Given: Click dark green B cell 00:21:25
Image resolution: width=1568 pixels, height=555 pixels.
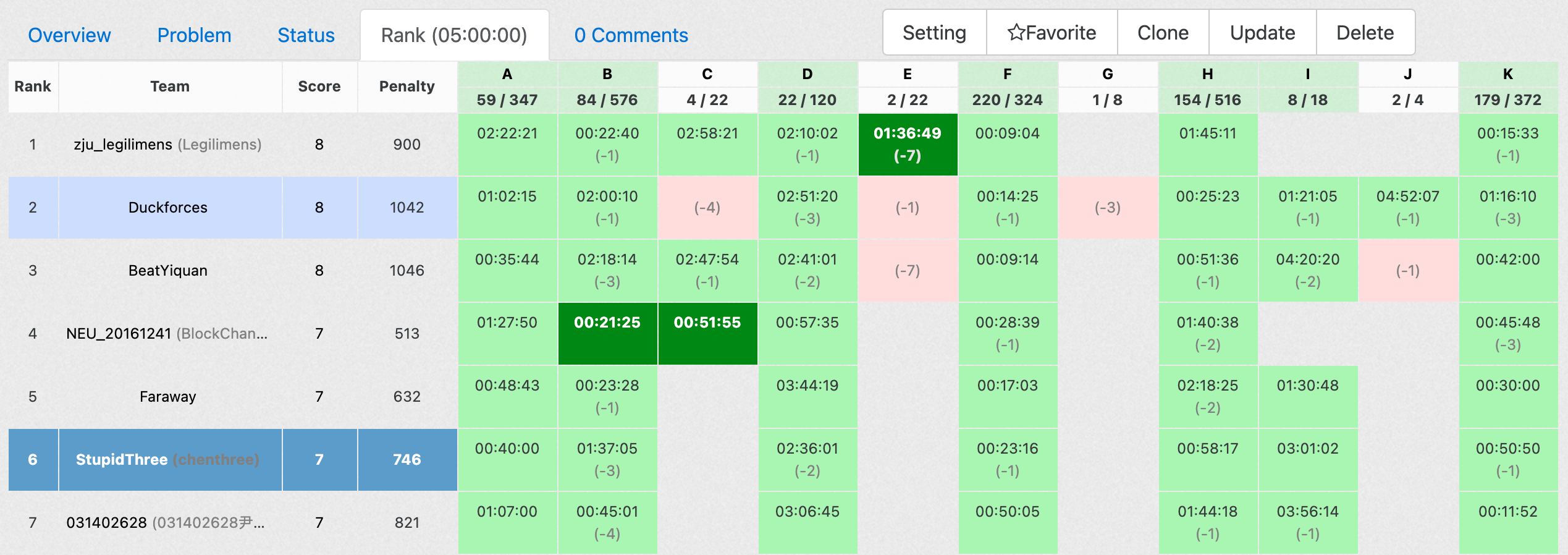Looking at the screenshot, I should pos(607,333).
